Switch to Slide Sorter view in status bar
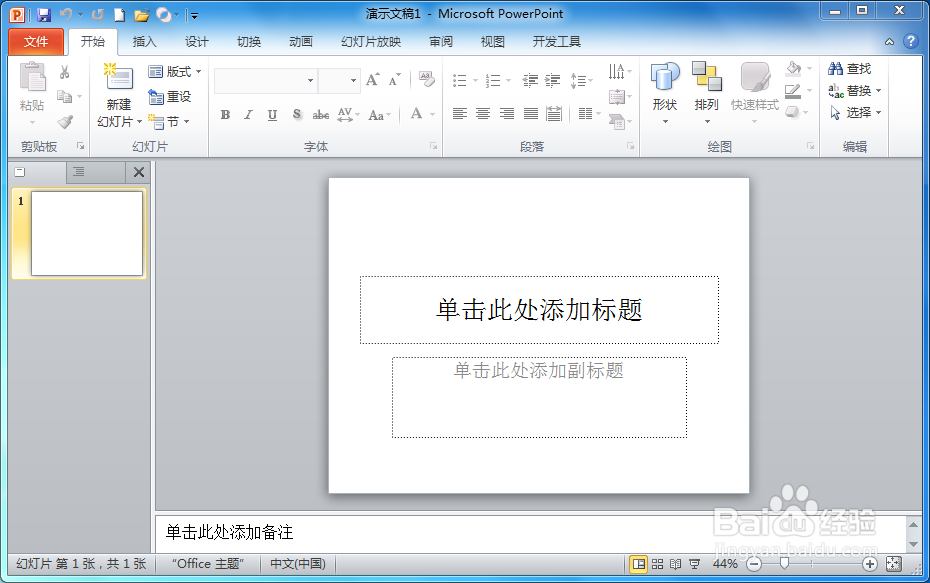The width and height of the screenshot is (930, 583). 657,564
